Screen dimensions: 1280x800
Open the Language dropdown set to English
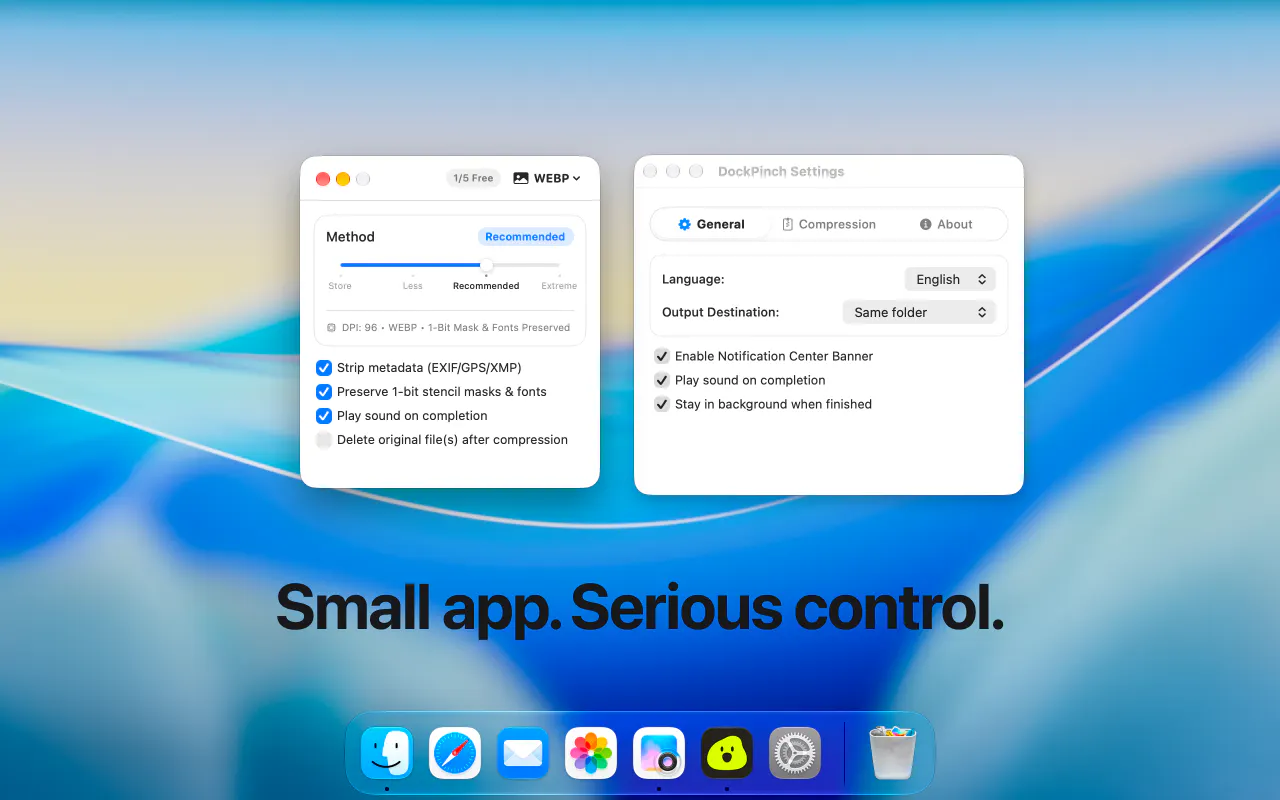click(x=950, y=279)
